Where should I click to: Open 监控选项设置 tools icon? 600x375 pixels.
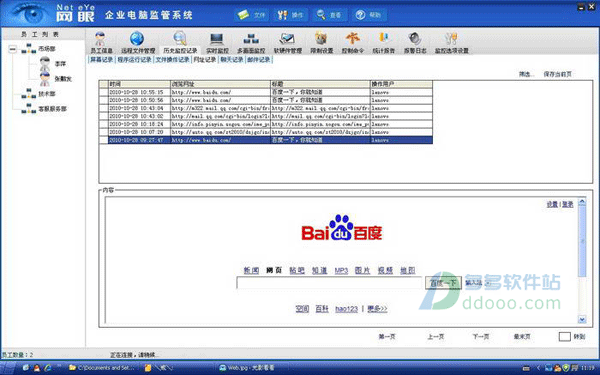(452, 42)
